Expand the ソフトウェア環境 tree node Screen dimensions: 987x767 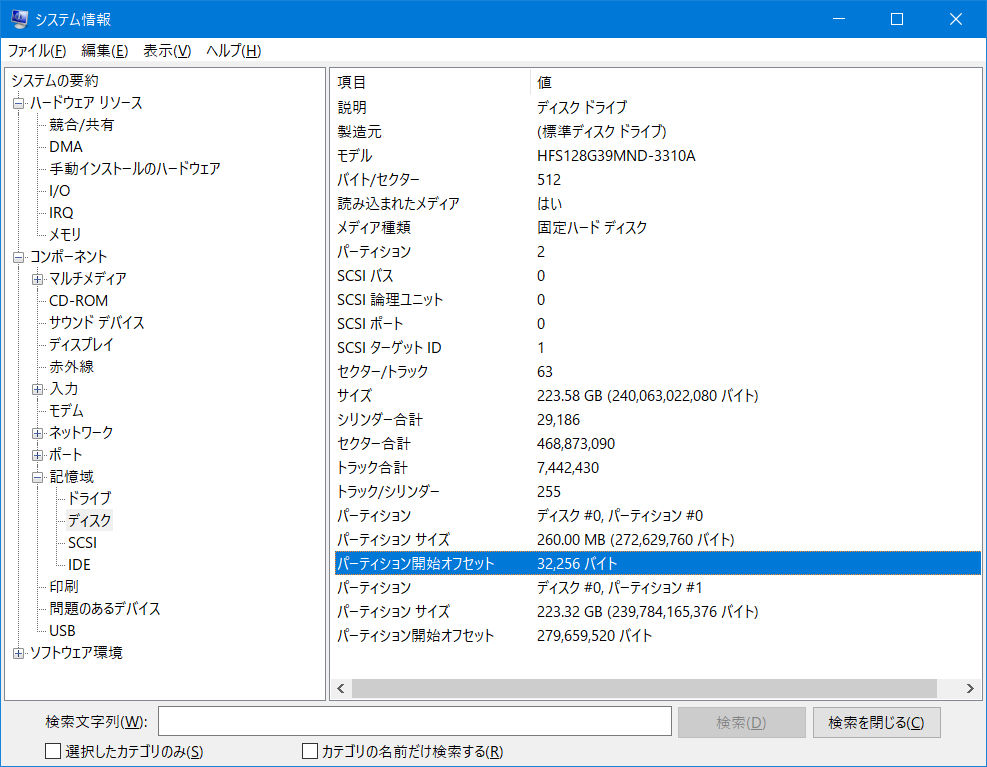(18, 653)
